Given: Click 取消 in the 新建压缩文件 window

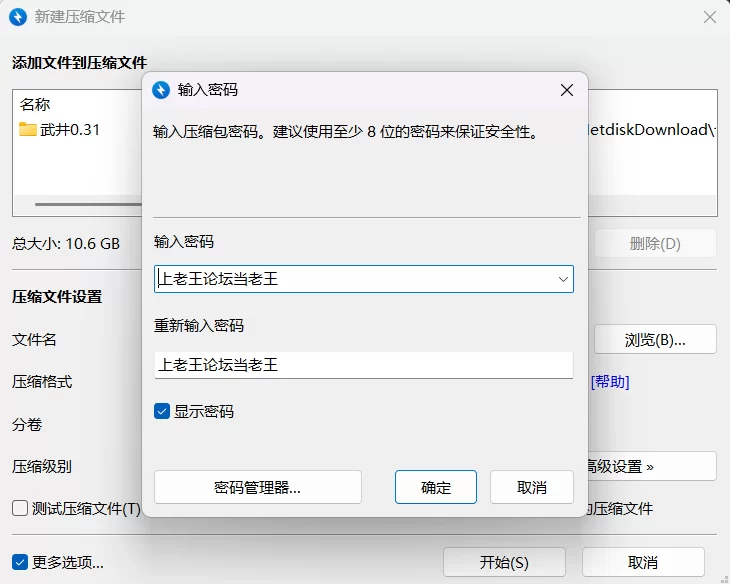Looking at the screenshot, I should click(643, 562).
